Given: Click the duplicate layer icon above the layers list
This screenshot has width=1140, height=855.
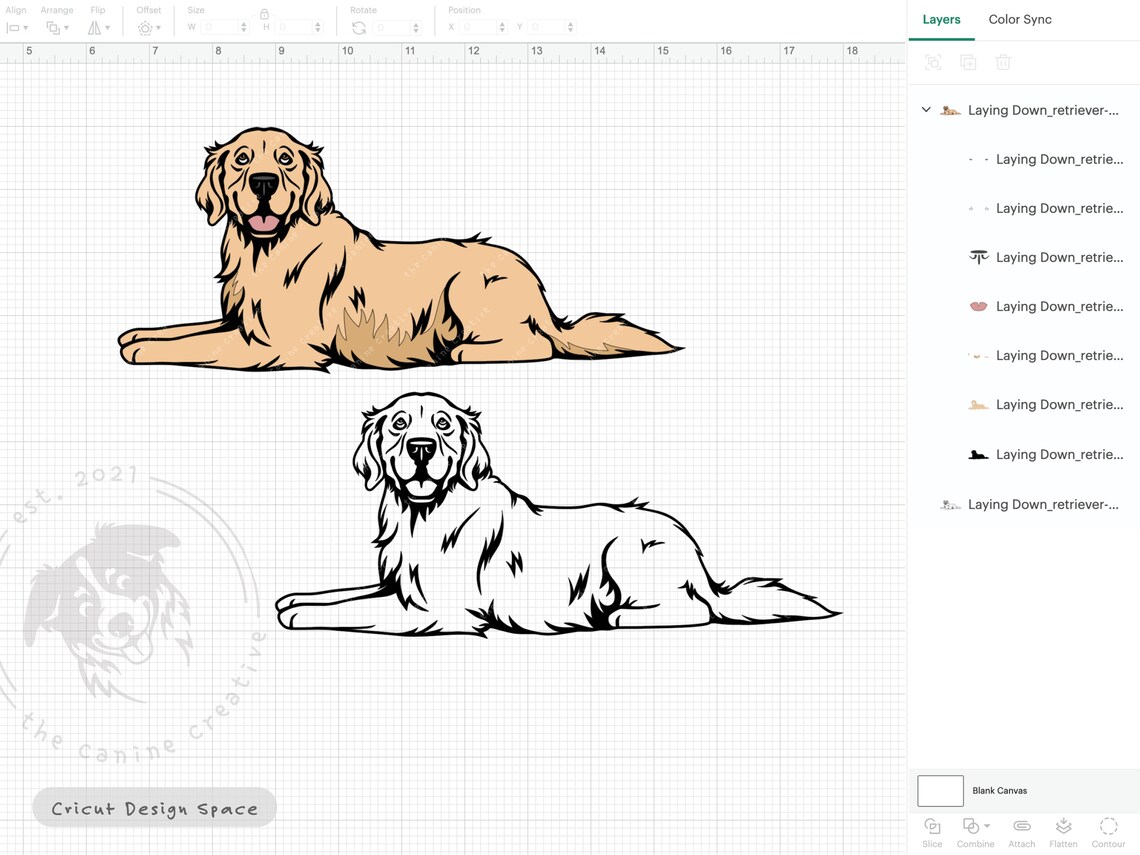Looking at the screenshot, I should click(968, 61).
